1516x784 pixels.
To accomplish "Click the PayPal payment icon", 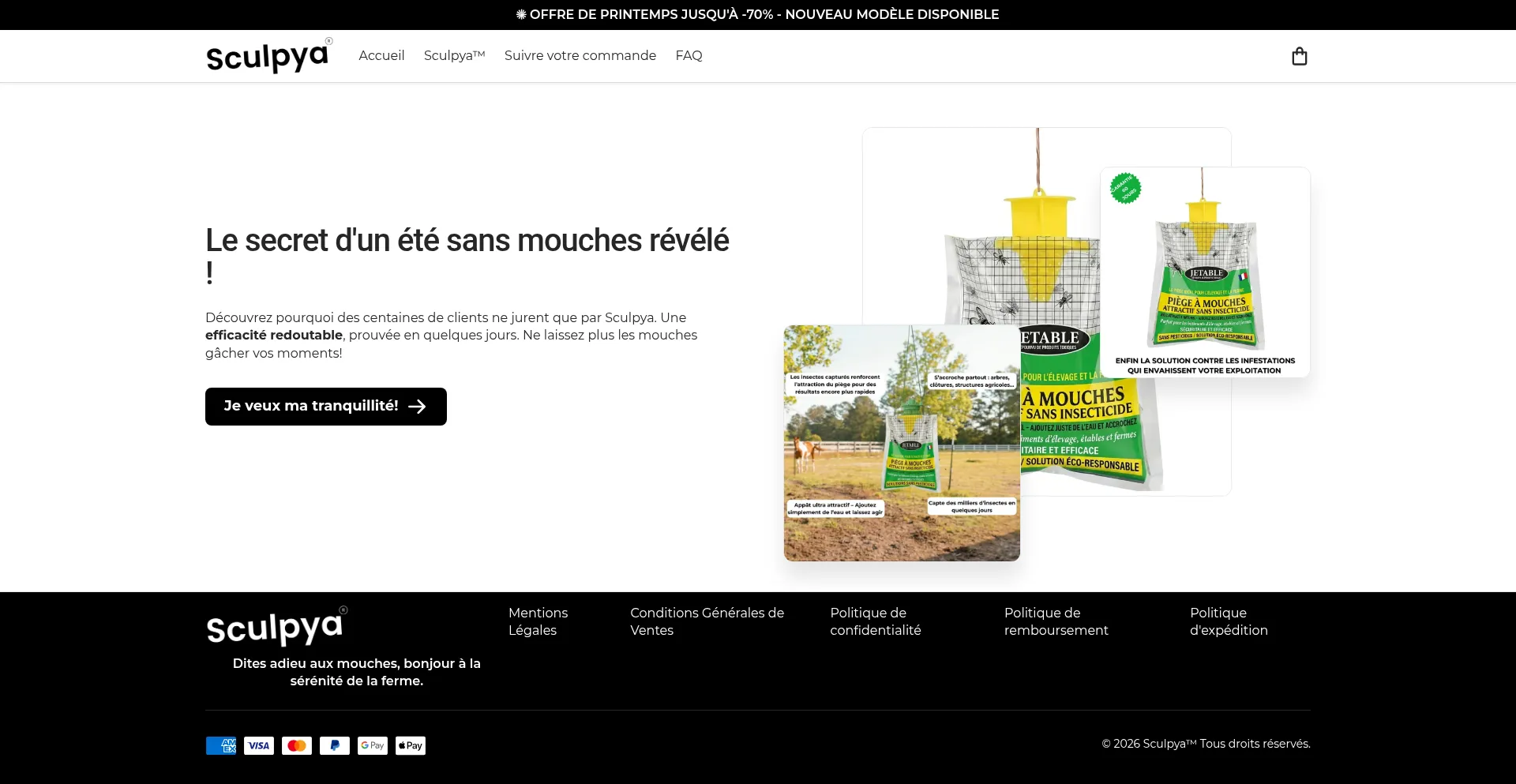I will tap(335, 745).
